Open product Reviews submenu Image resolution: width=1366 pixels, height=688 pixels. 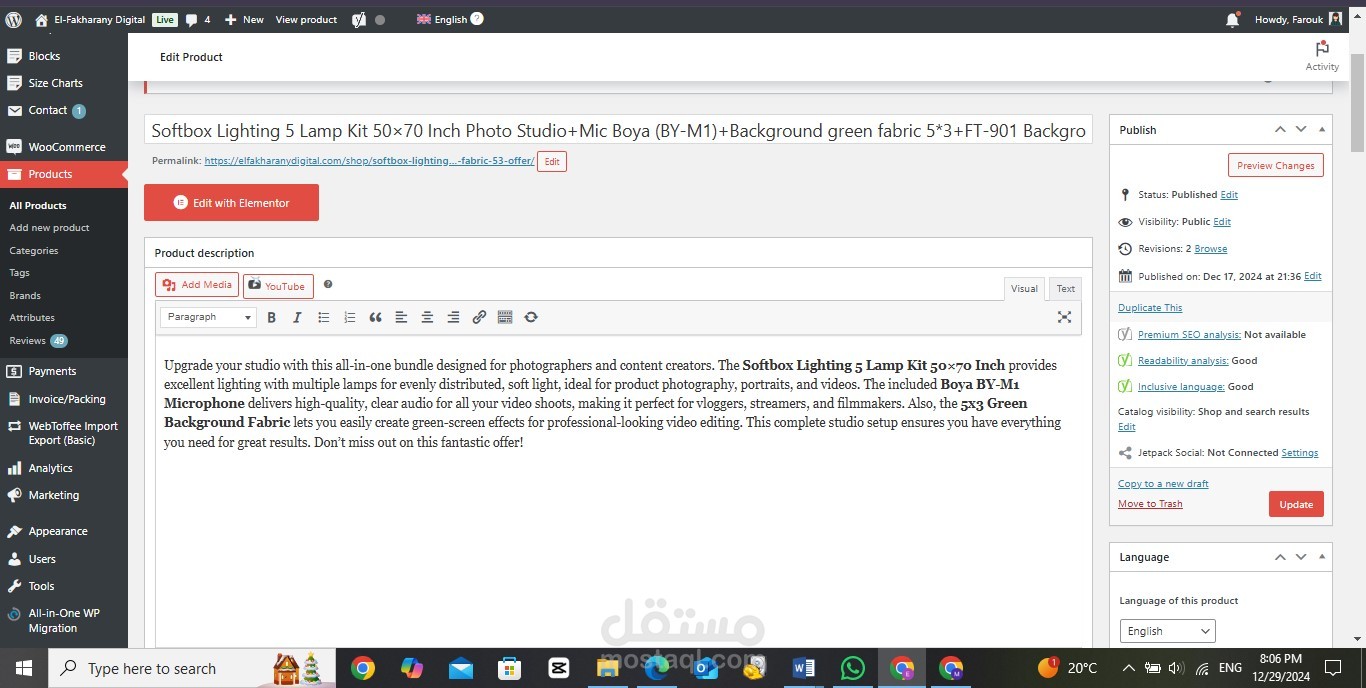click(x=38, y=341)
